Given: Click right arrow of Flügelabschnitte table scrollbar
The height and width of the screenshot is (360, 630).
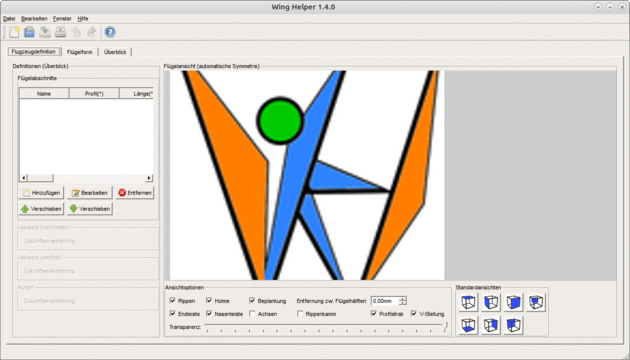Looking at the screenshot, I should tap(149, 178).
